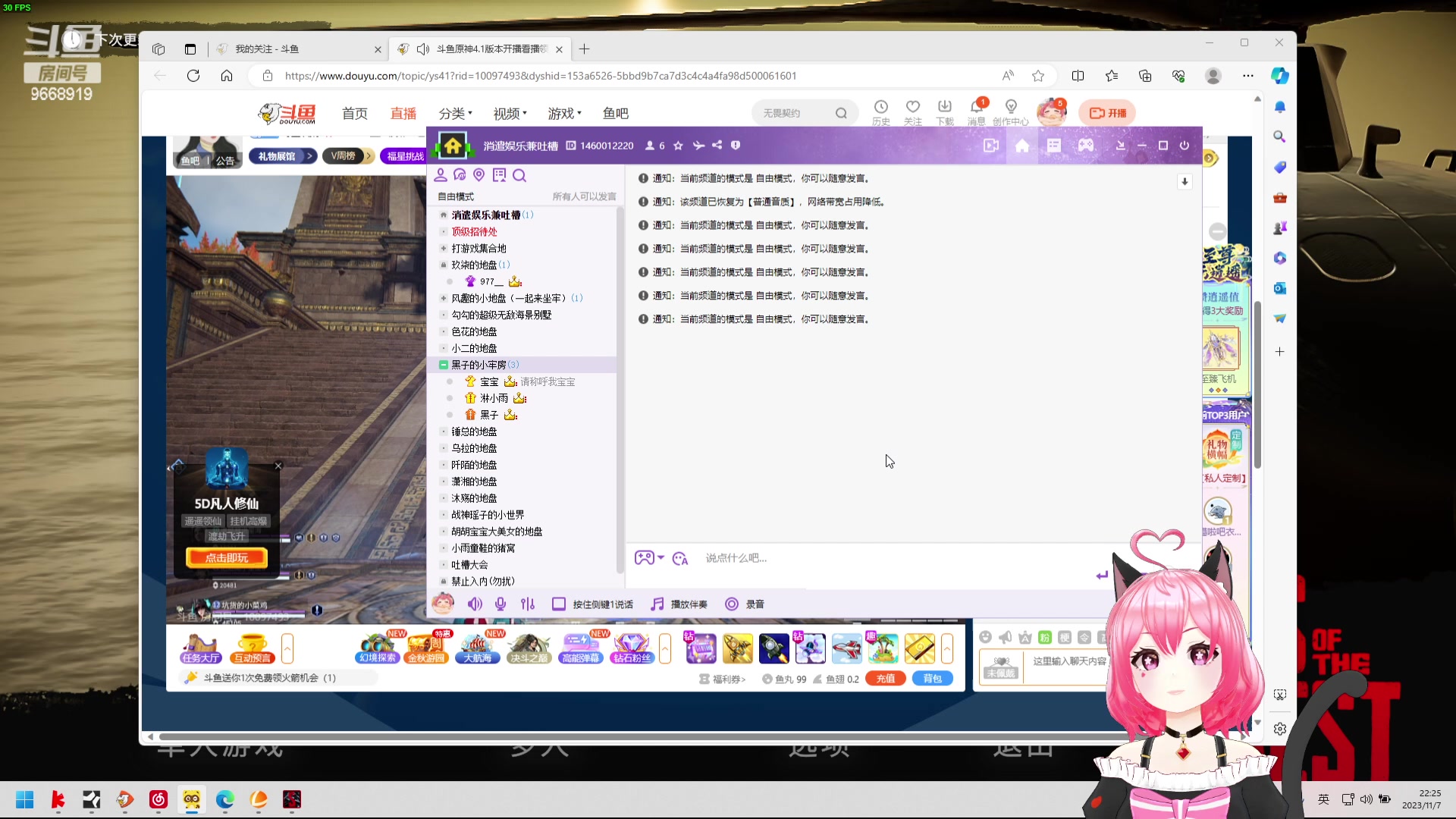Click the 充值 recharge button
This screenshot has width=1456, height=819.
pos(886,679)
